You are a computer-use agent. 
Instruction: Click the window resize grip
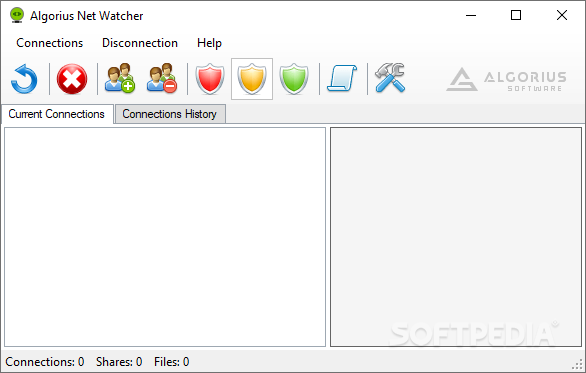tap(578, 364)
